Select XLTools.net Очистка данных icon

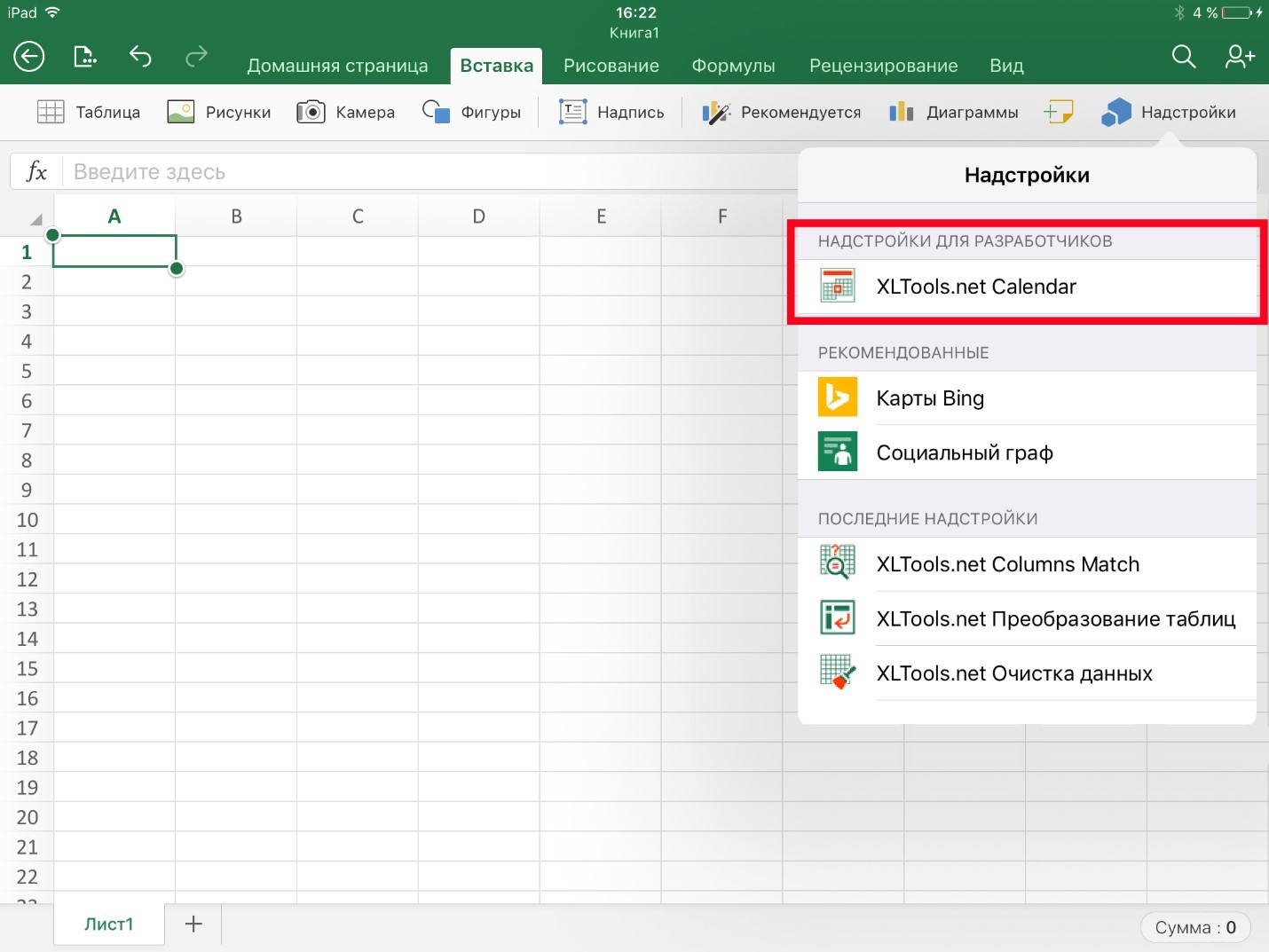(x=838, y=672)
